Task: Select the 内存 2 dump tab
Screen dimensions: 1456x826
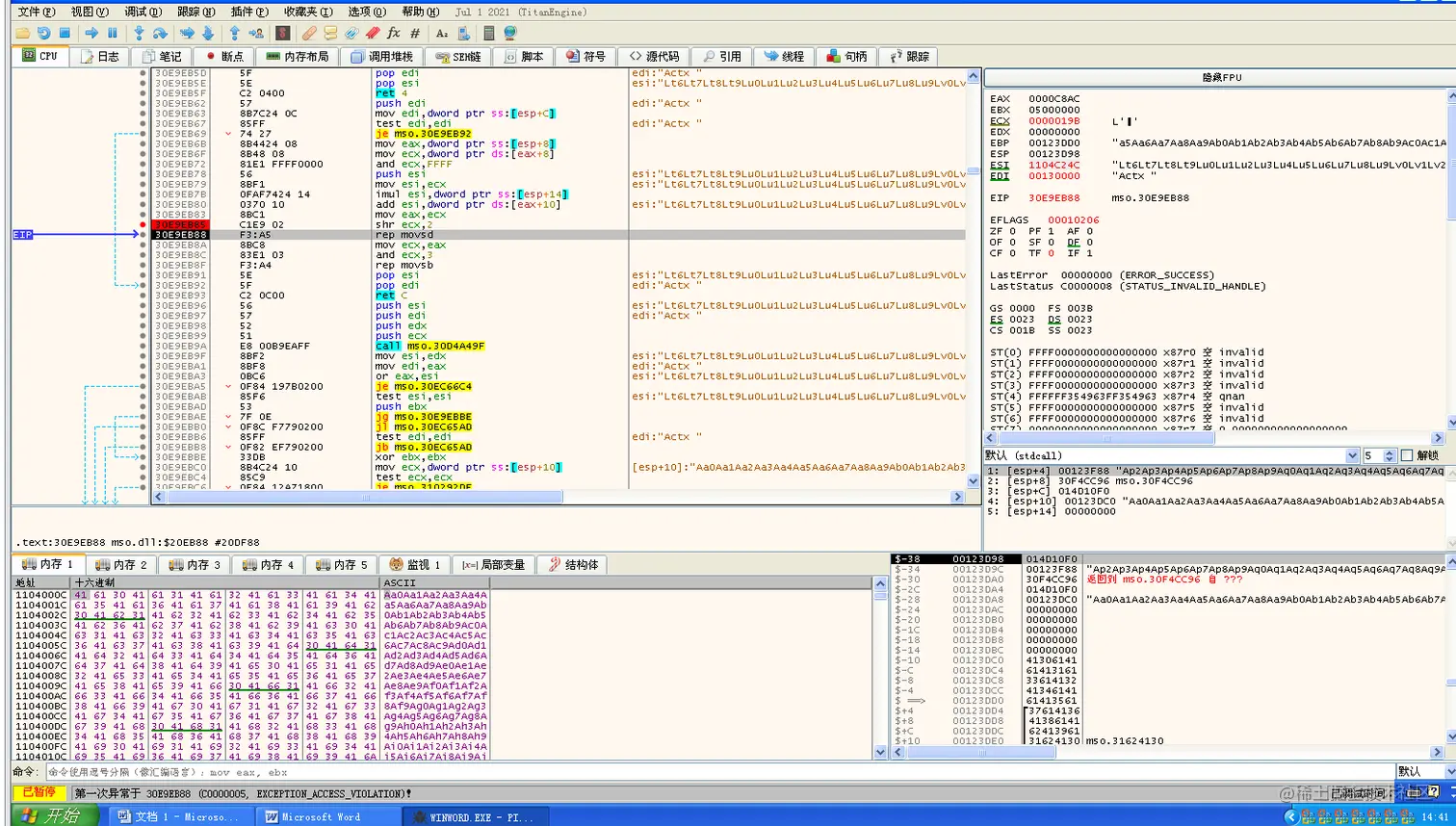Action: click(x=121, y=564)
